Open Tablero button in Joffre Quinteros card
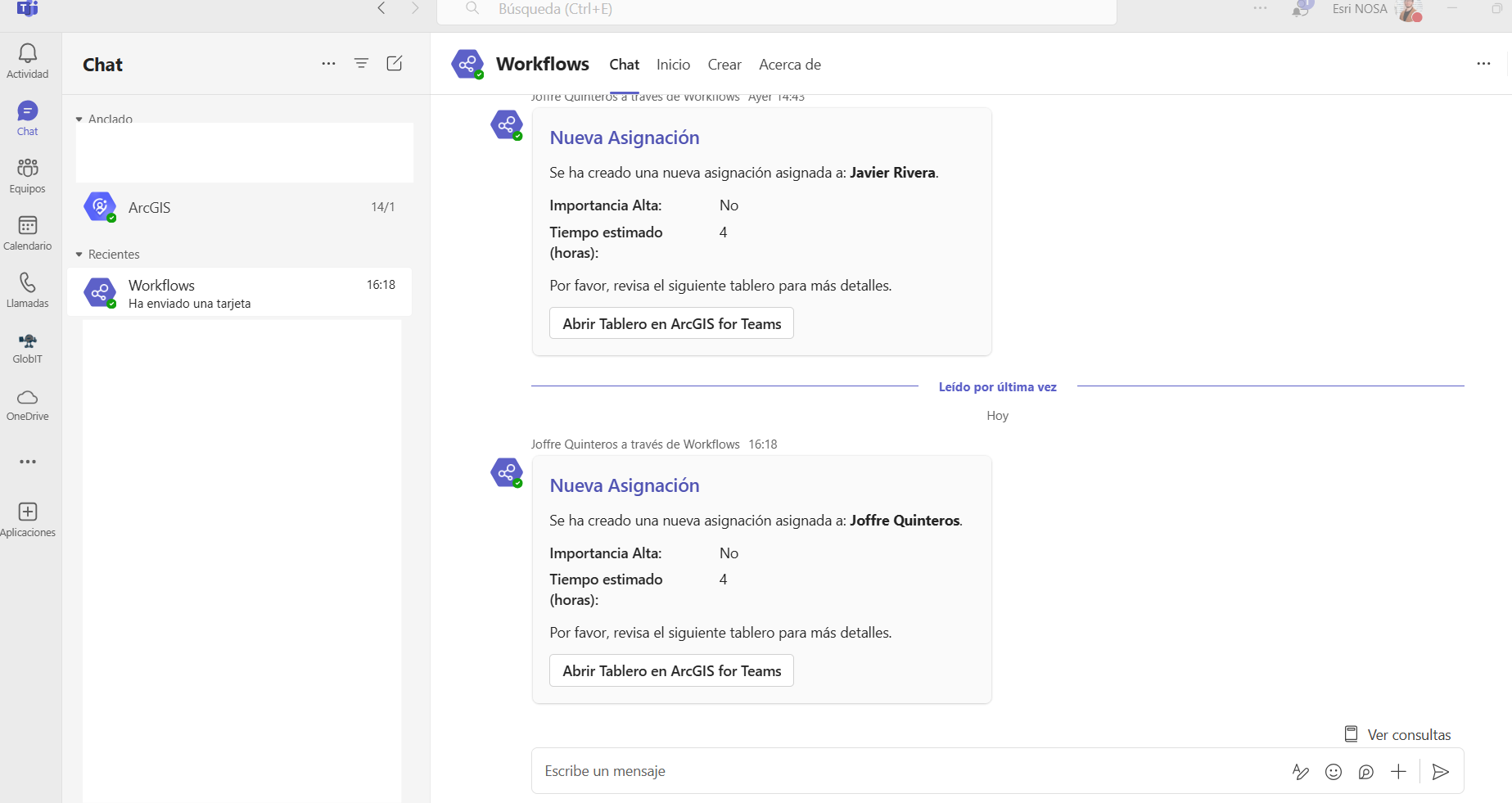The height and width of the screenshot is (803, 1512). [x=672, y=670]
